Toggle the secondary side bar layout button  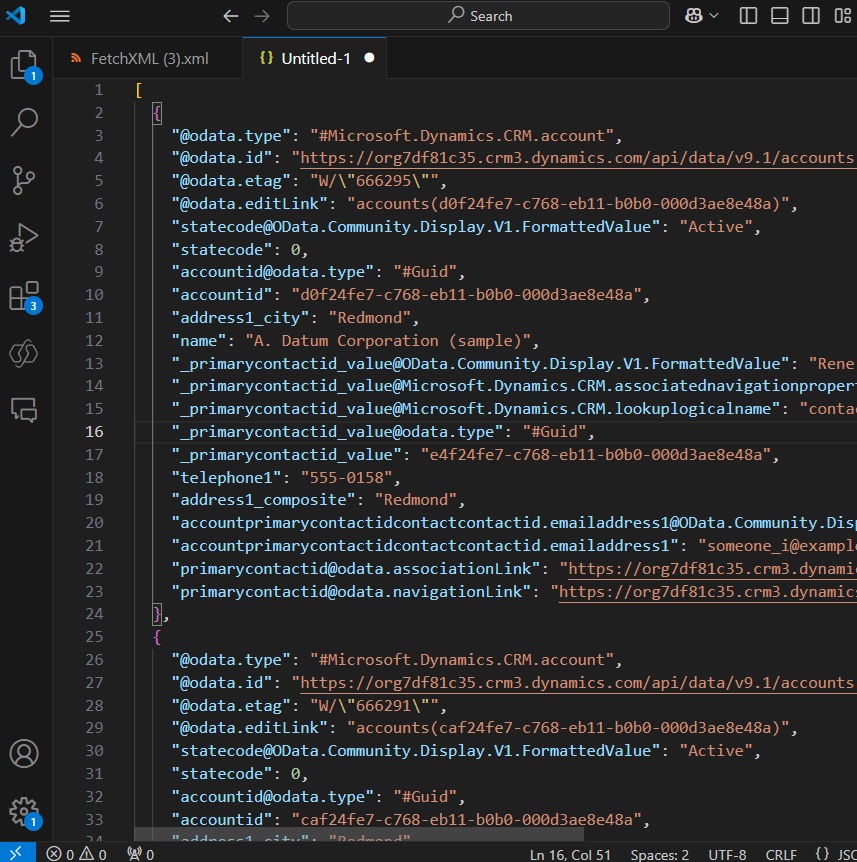(x=811, y=15)
